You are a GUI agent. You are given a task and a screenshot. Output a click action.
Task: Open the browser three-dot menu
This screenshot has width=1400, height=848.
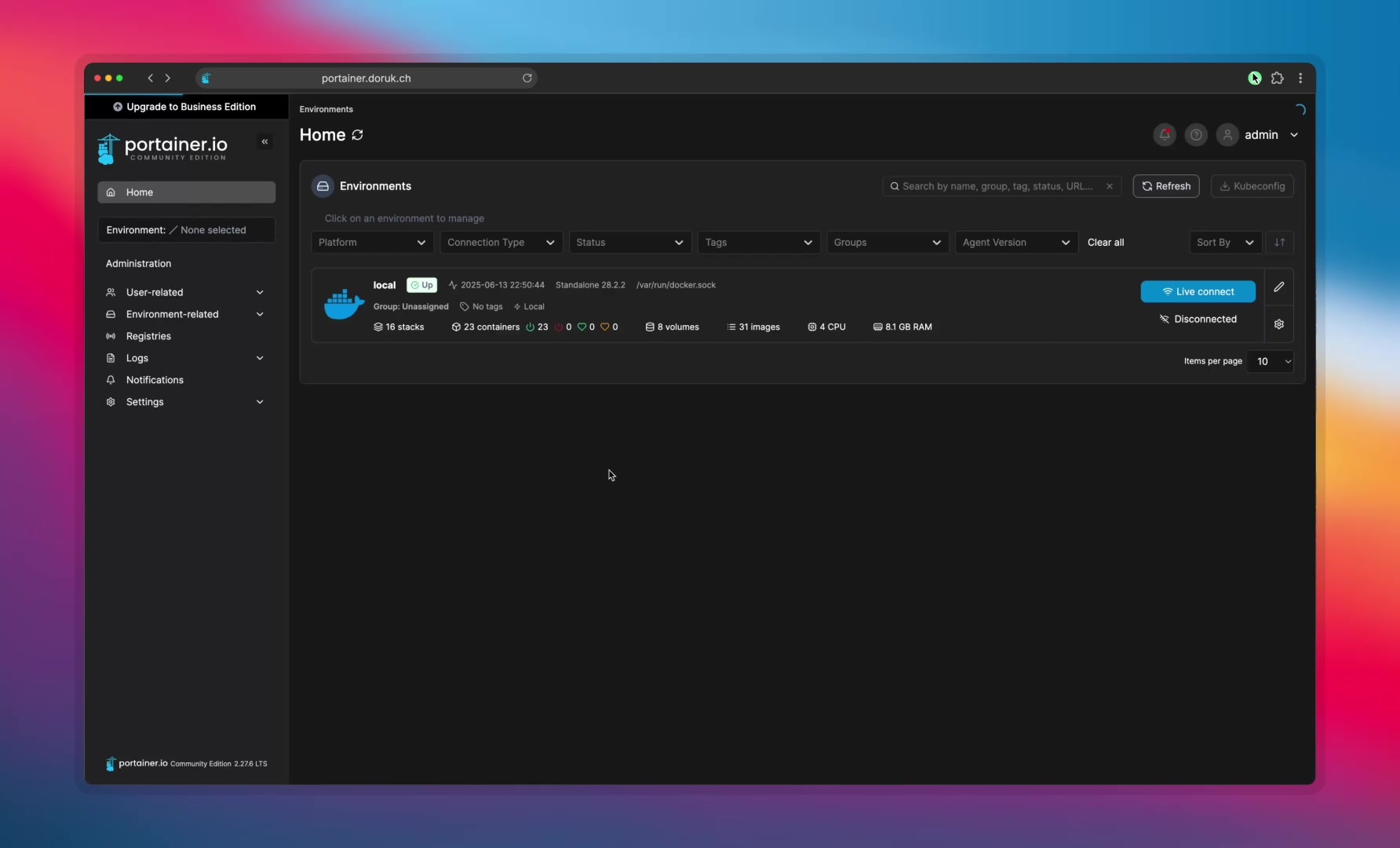[x=1300, y=78]
